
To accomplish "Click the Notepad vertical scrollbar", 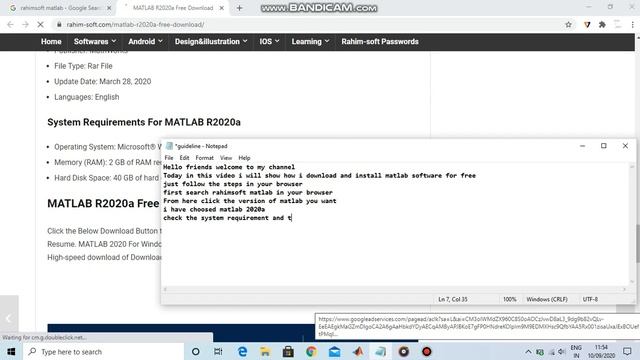I will coord(632,224).
